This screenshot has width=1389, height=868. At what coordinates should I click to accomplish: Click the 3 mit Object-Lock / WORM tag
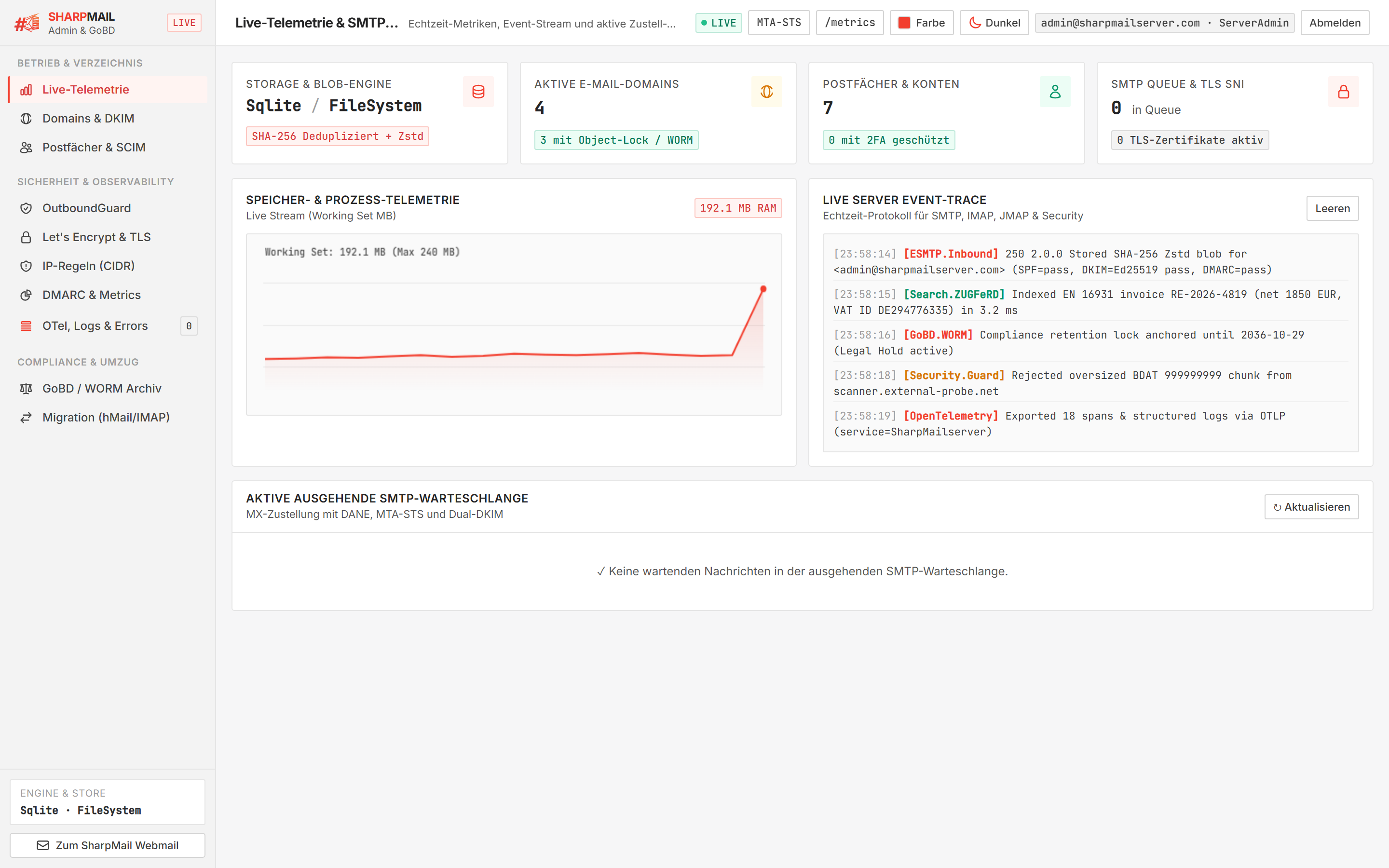point(616,140)
